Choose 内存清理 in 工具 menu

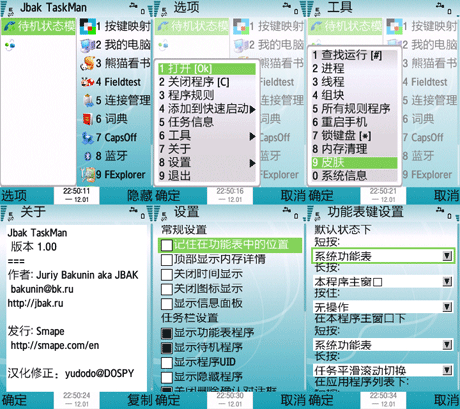click(354, 149)
